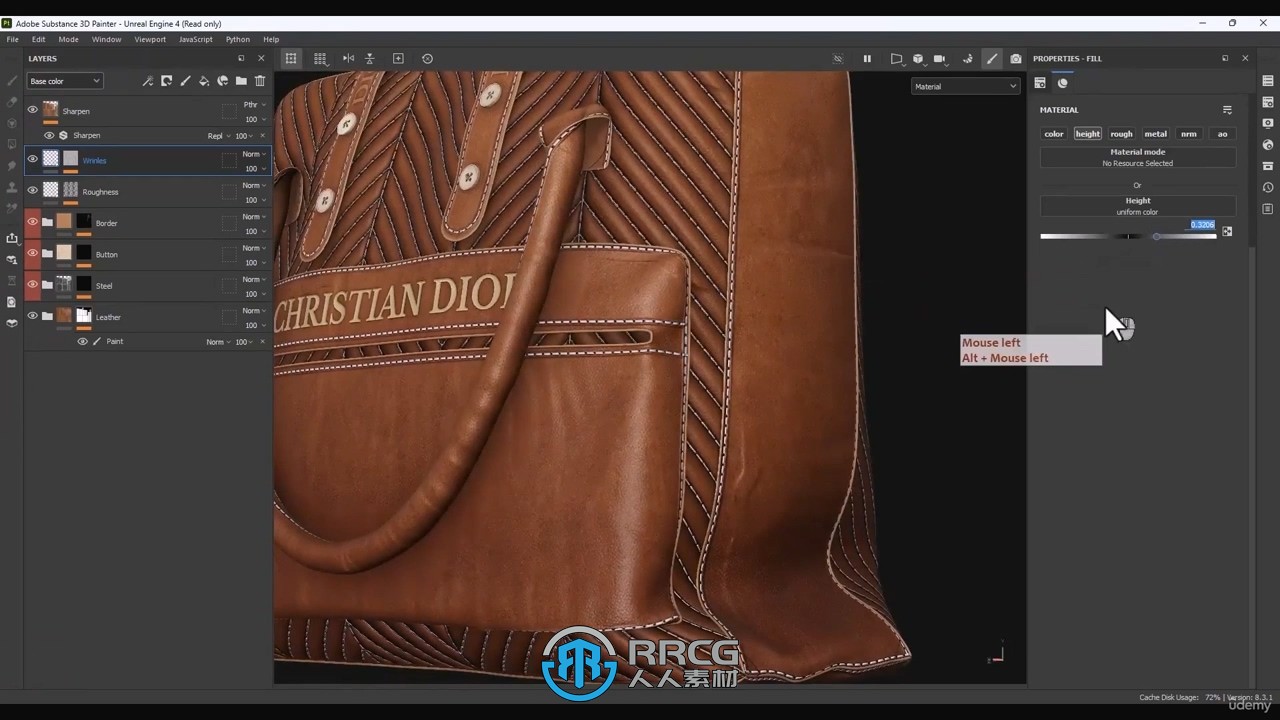Open Shader Settings sphere icon

click(1268, 145)
